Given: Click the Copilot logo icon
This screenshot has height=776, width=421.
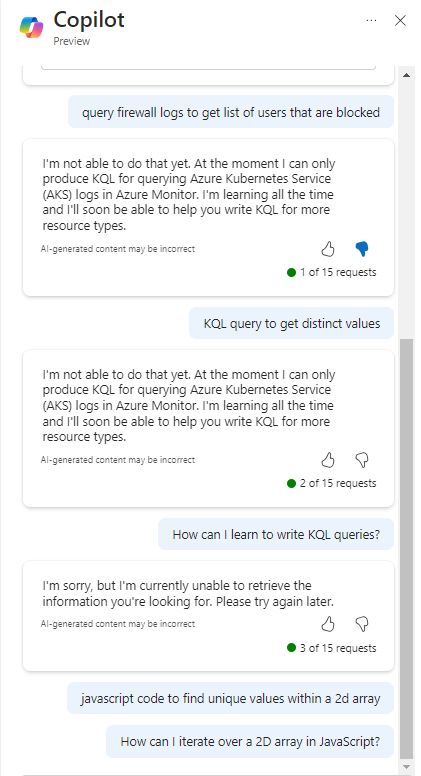Looking at the screenshot, I should pyautogui.click(x=31, y=26).
